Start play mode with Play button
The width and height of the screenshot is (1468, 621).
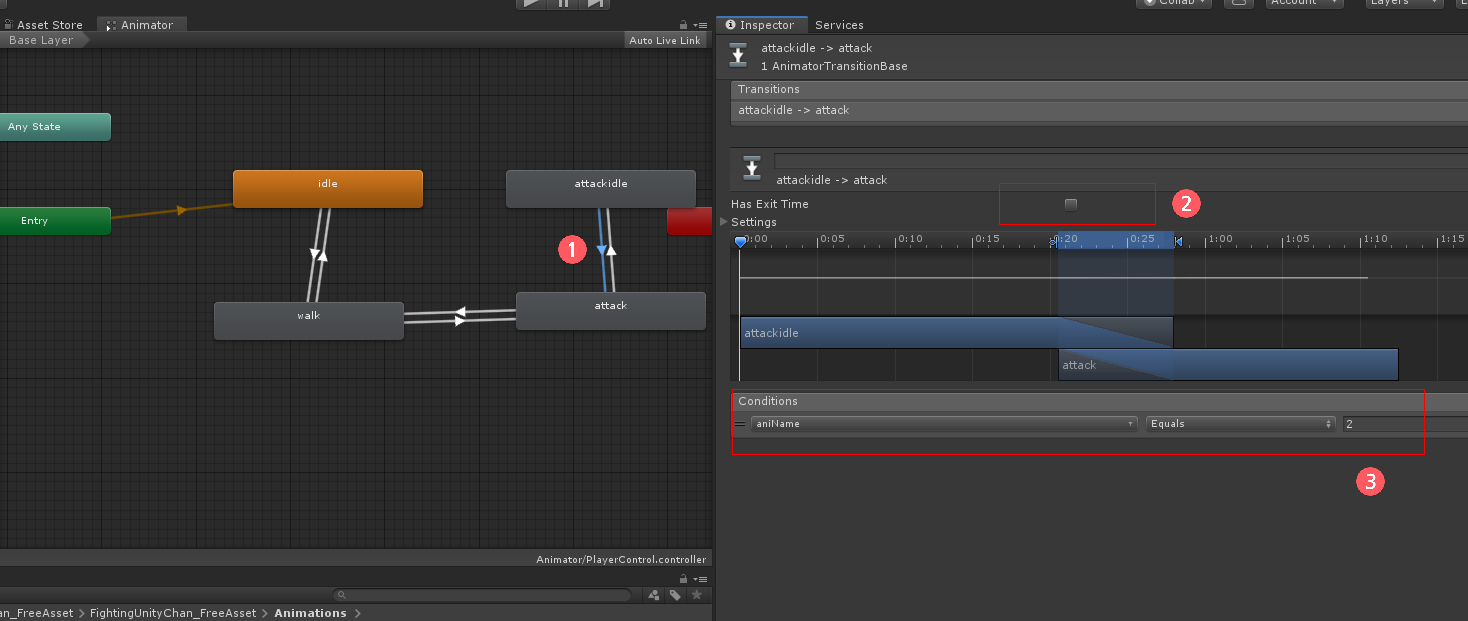(x=531, y=3)
